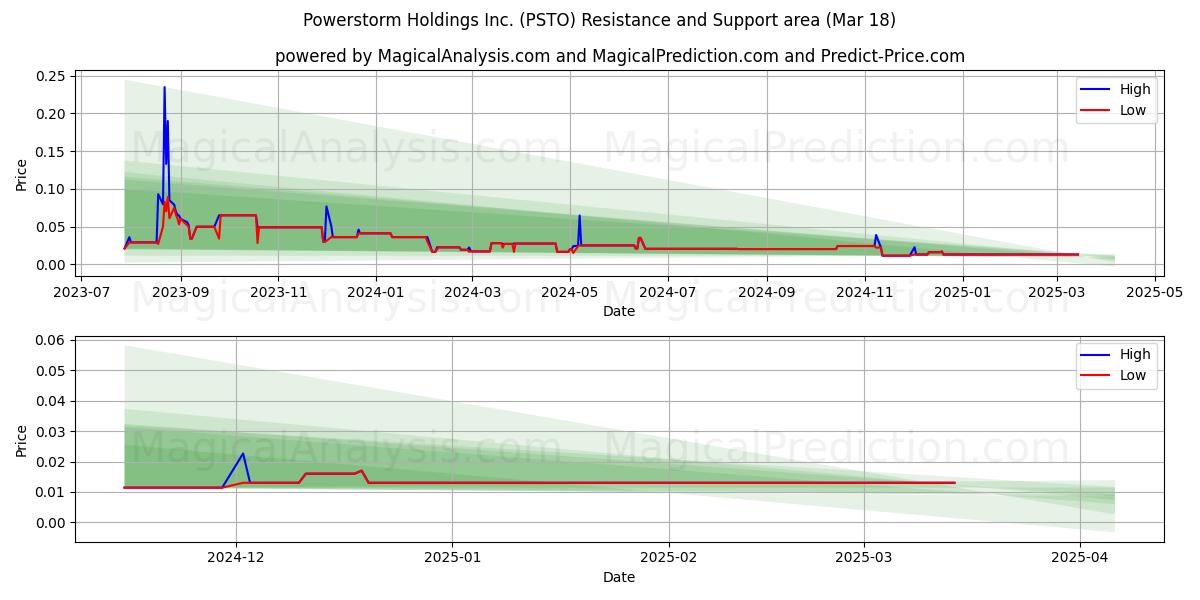
Task: Click the '2024-09' tick label
Action: point(767,292)
